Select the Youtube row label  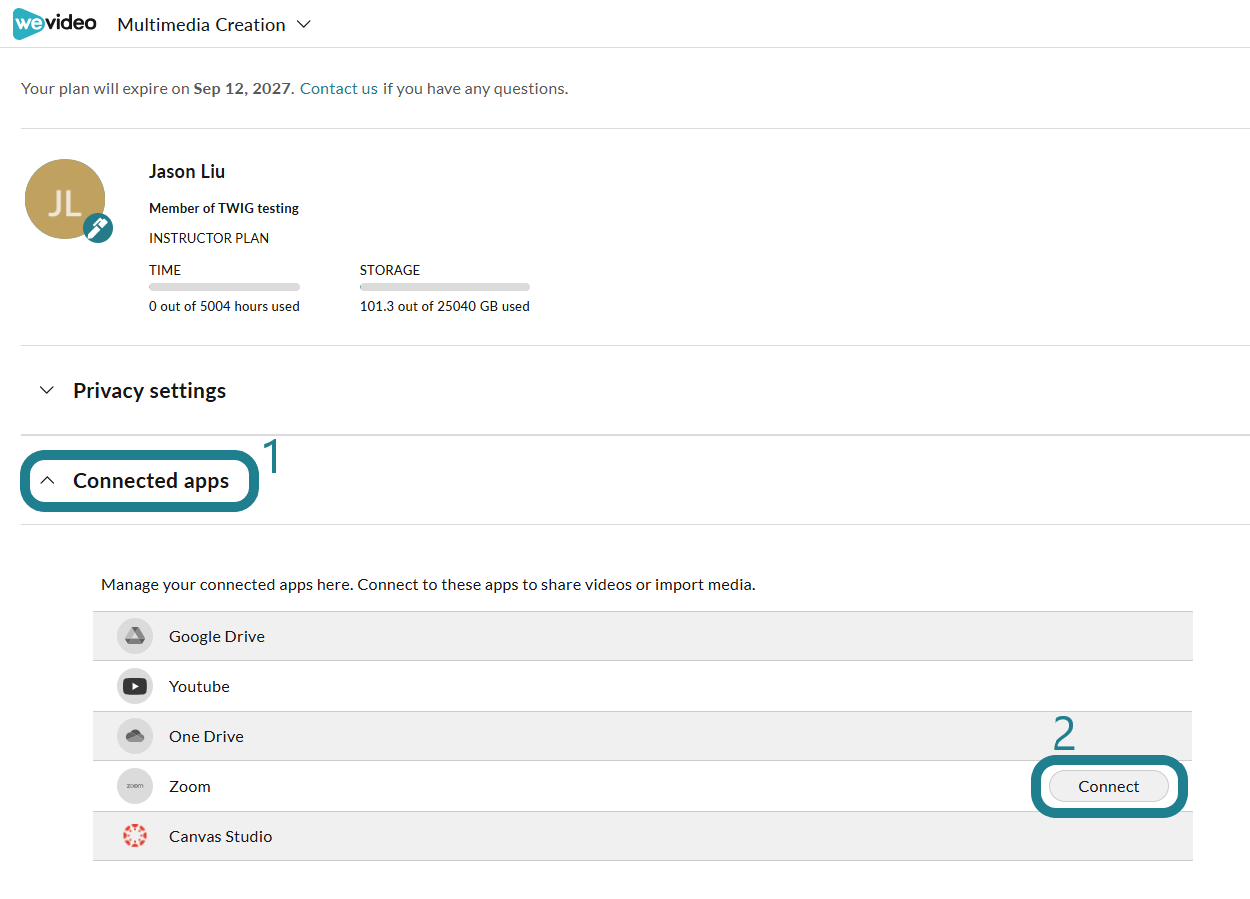(199, 686)
